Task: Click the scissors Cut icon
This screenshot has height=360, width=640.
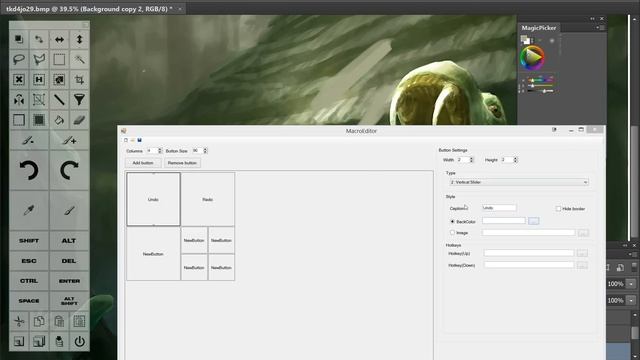Action: [x=19, y=321]
